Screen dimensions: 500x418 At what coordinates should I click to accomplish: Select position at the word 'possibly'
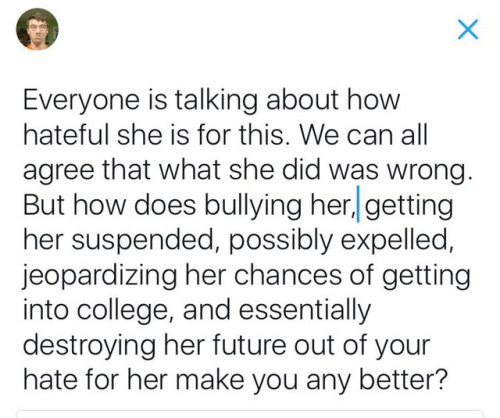(281, 241)
